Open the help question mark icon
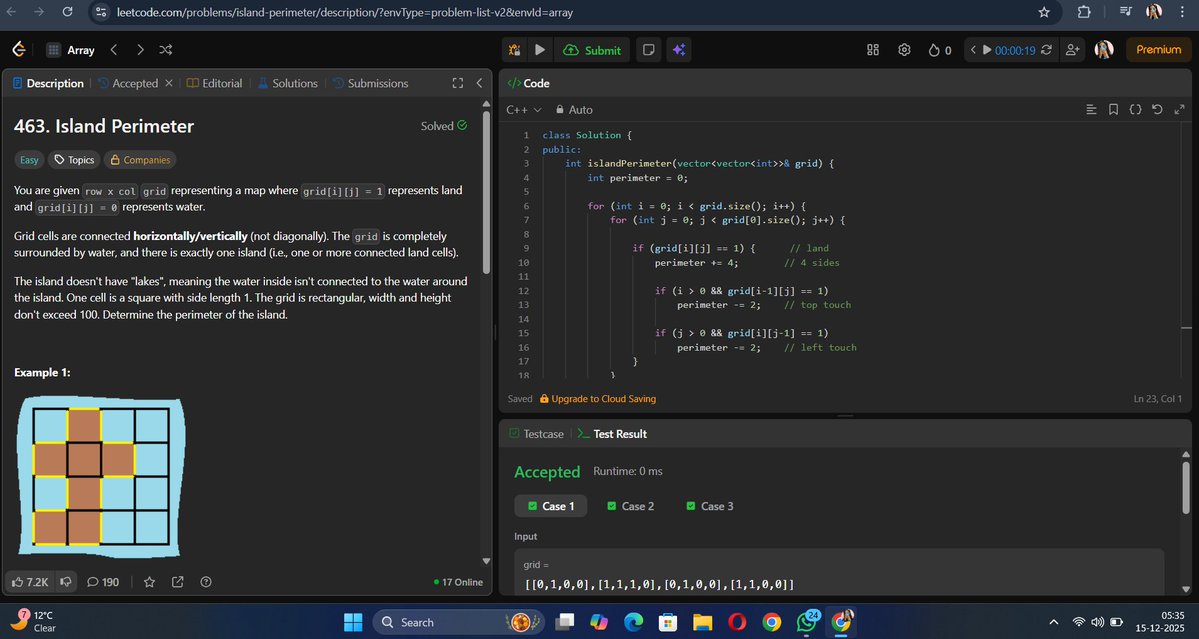 [x=206, y=582]
